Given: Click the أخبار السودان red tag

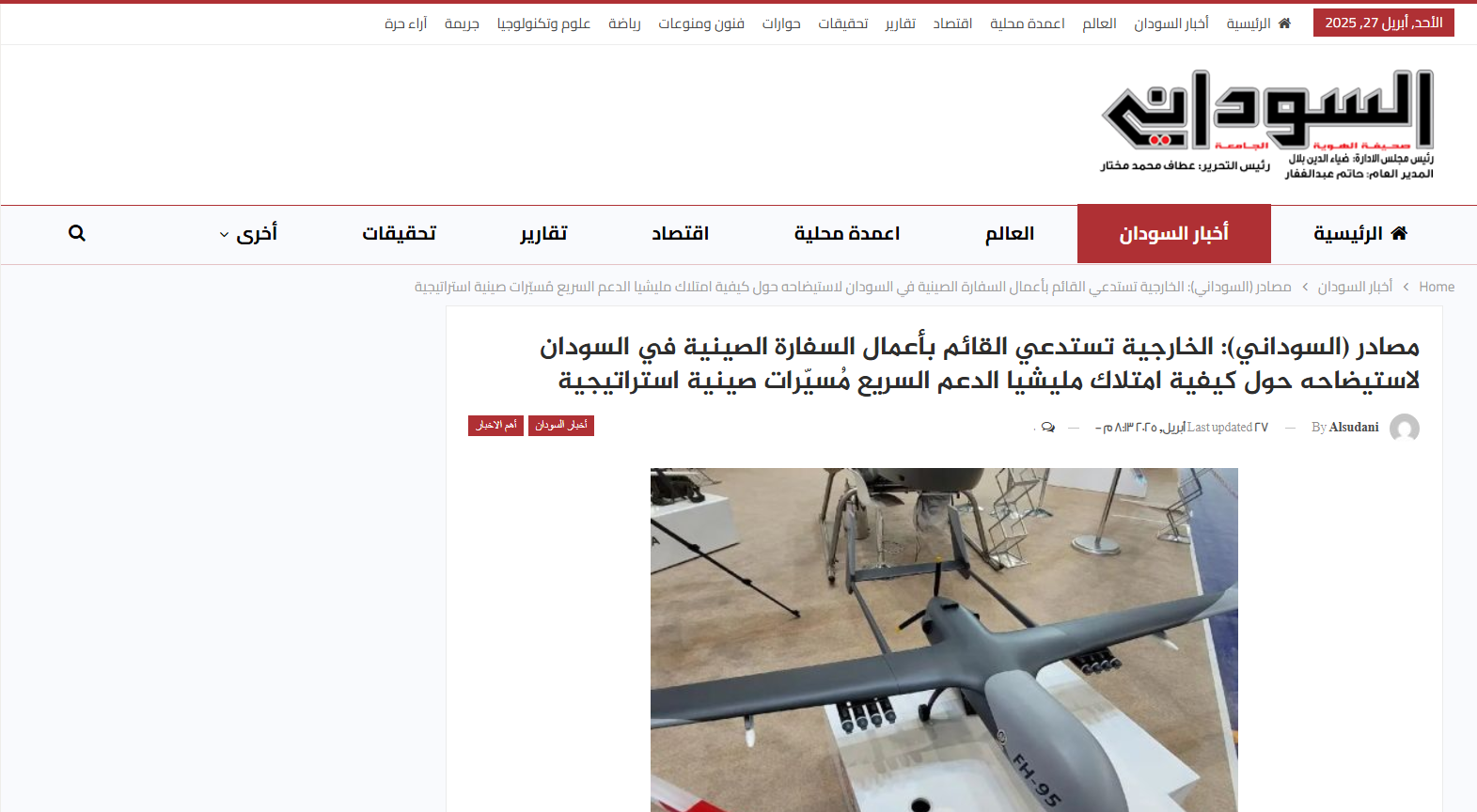Looking at the screenshot, I should [x=561, y=426].
